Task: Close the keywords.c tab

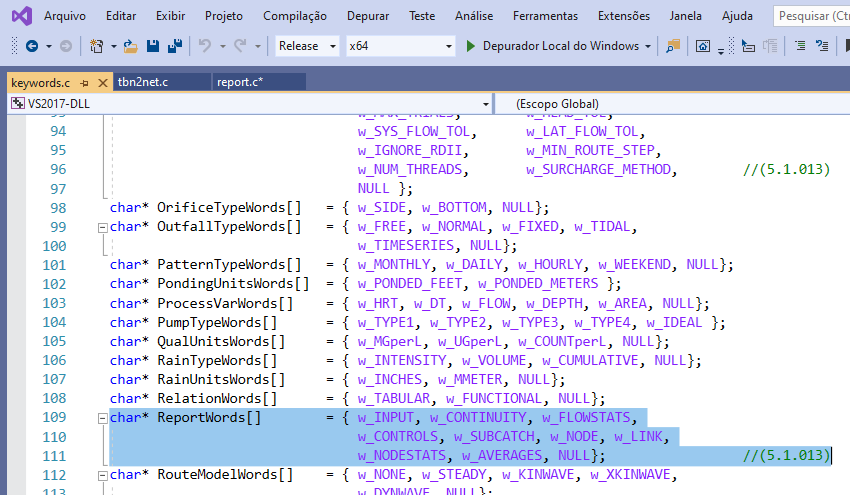Action: tap(102, 83)
